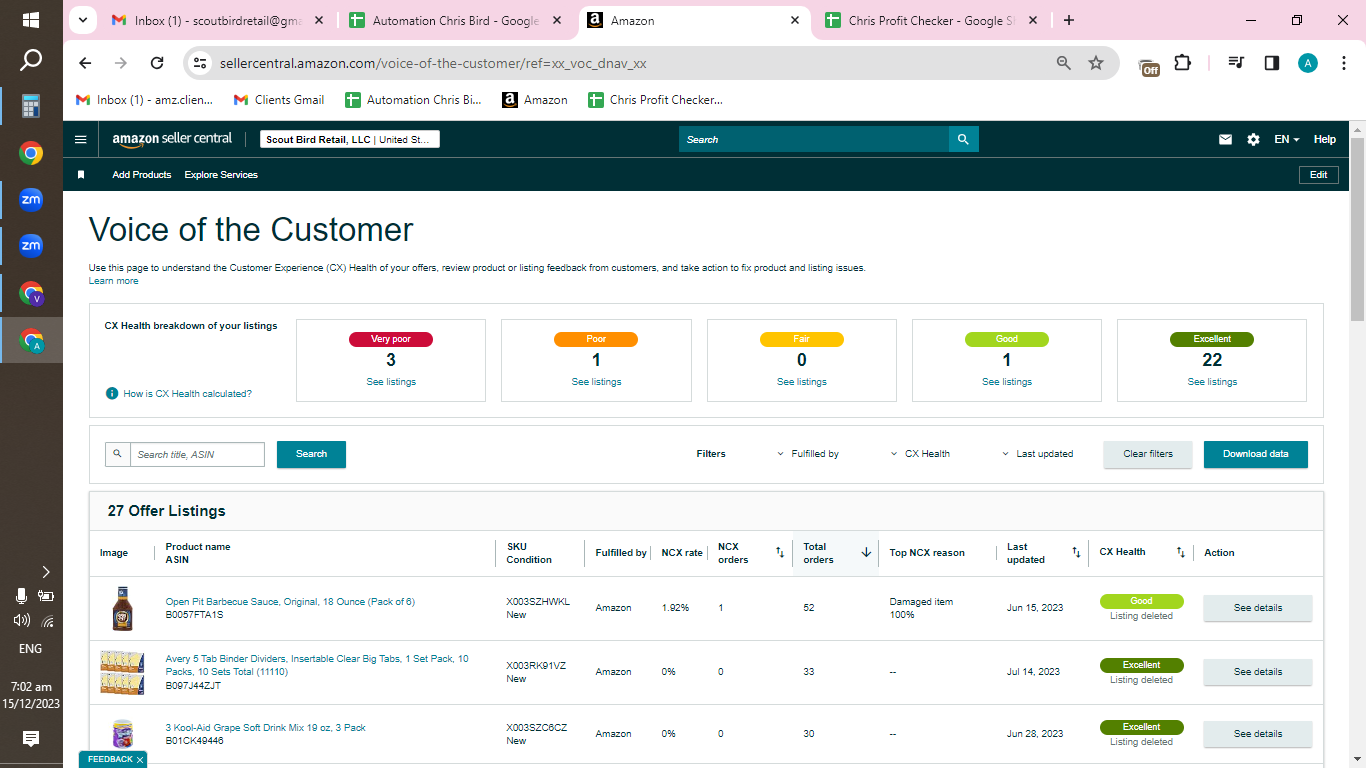Open the Chrome profile avatar A
This screenshot has height=768, width=1366.
1308,63
